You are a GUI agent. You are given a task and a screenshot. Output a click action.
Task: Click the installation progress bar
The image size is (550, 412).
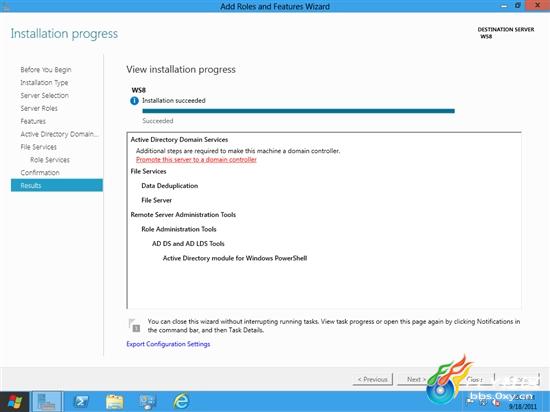point(299,111)
